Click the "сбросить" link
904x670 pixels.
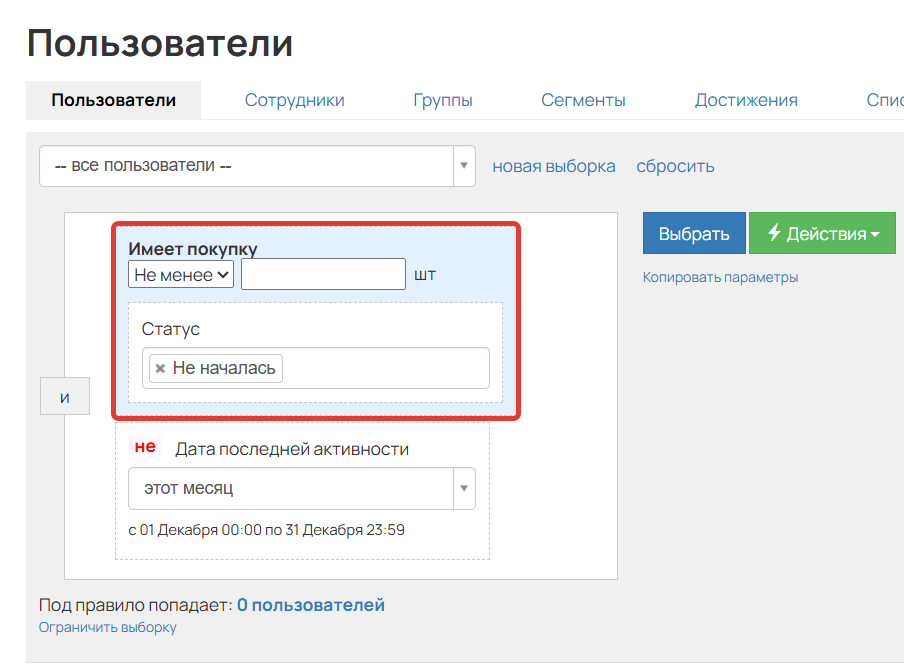click(675, 166)
